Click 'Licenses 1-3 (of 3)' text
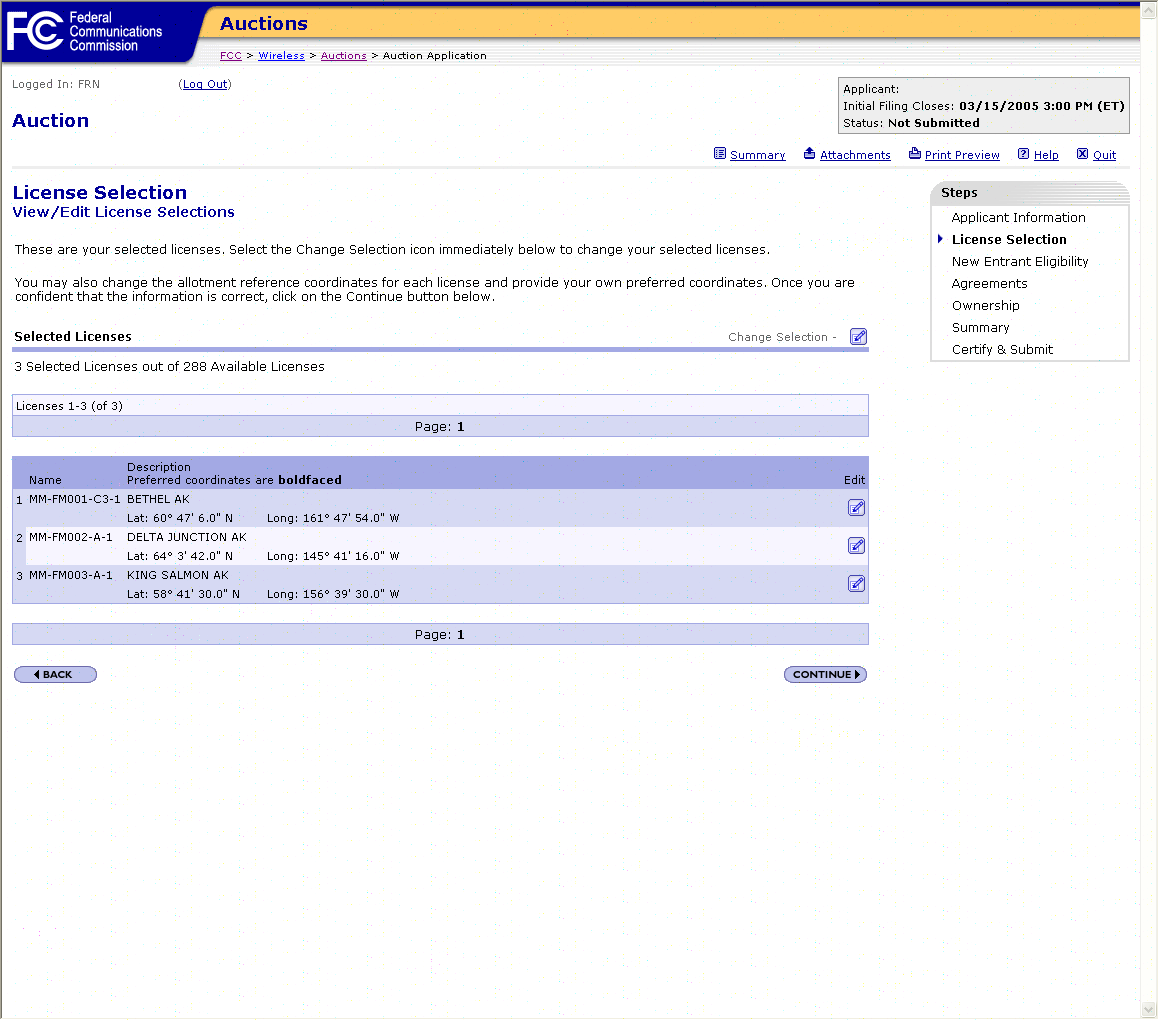The height and width of the screenshot is (1020, 1159). point(69,407)
